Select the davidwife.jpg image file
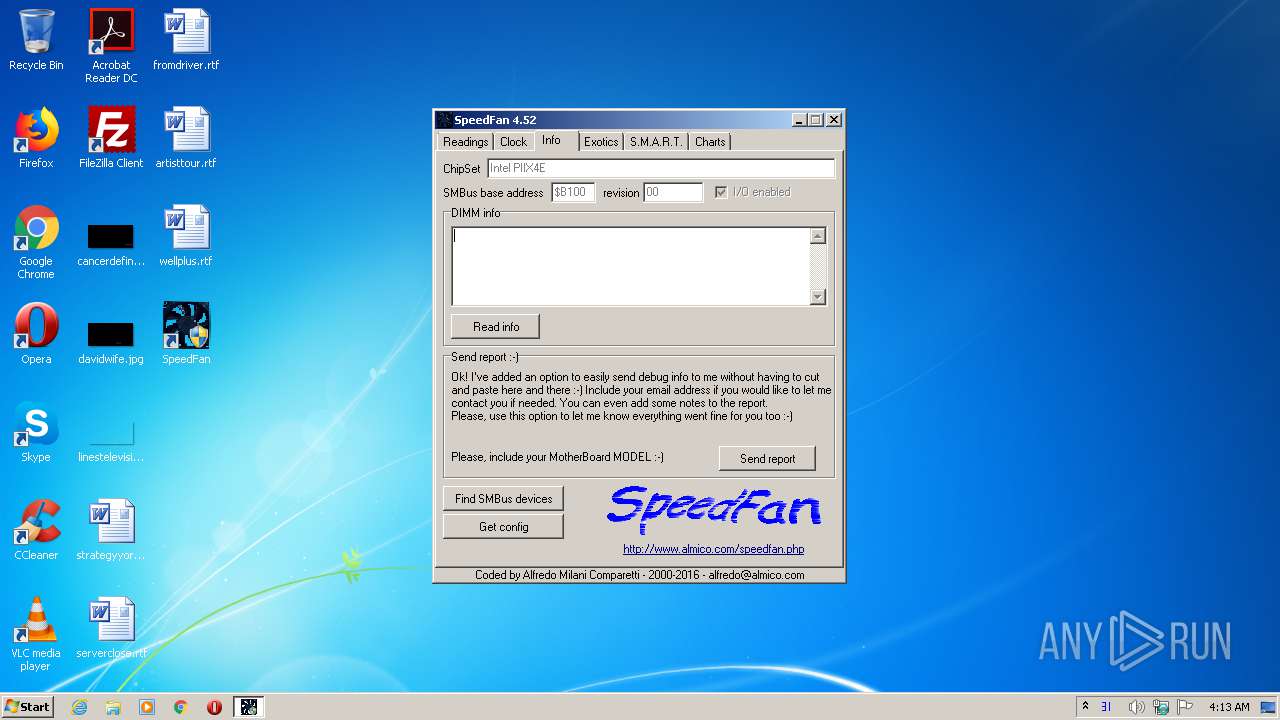Viewport: 1280px width, 720px height. point(111,343)
